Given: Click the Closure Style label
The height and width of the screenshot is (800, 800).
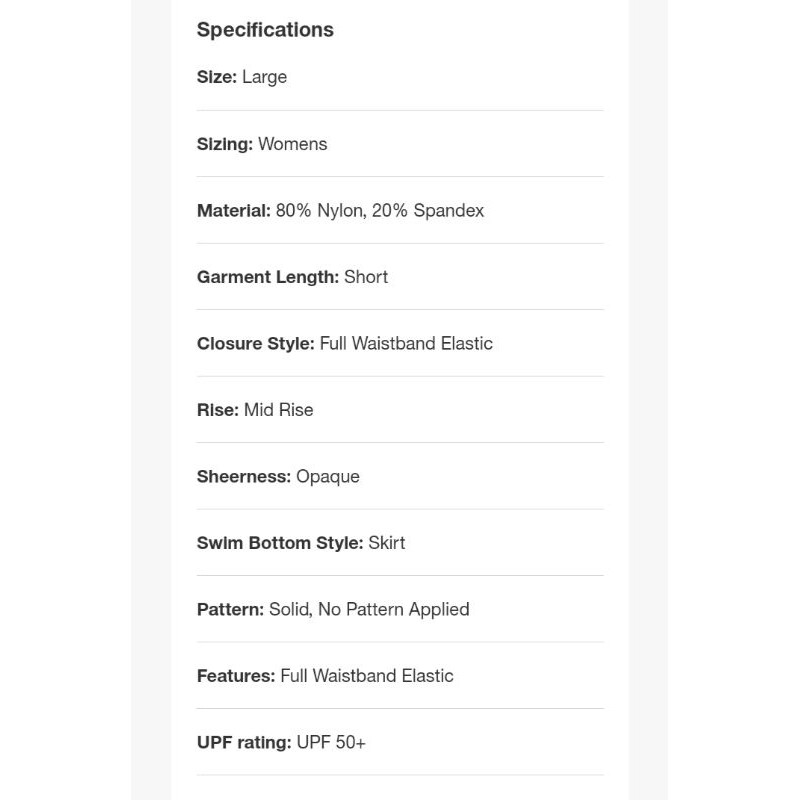Looking at the screenshot, I should coord(255,344).
